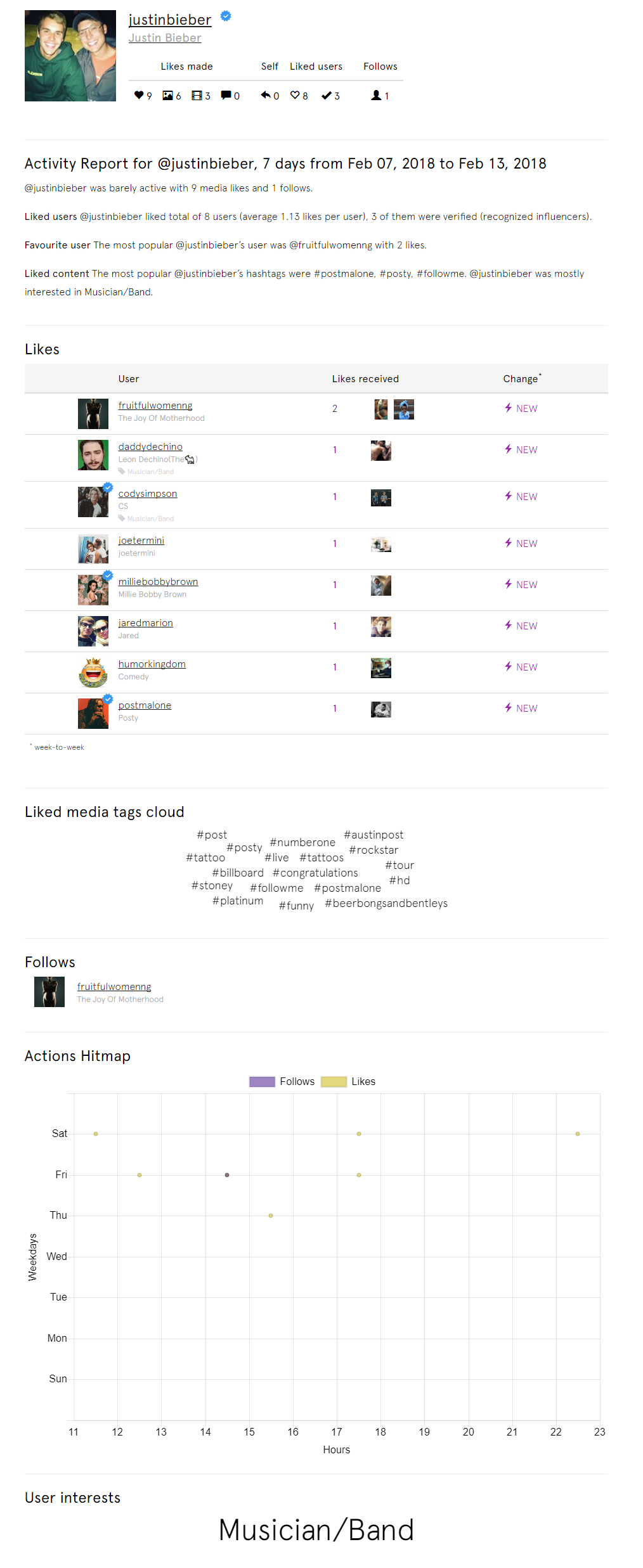
Task: Click the liked users heart outline icon
Action: [295, 95]
